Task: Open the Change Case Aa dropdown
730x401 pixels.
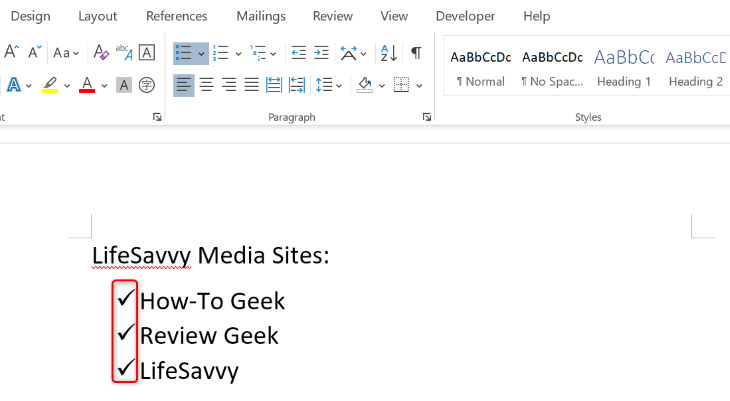Action: click(66, 53)
